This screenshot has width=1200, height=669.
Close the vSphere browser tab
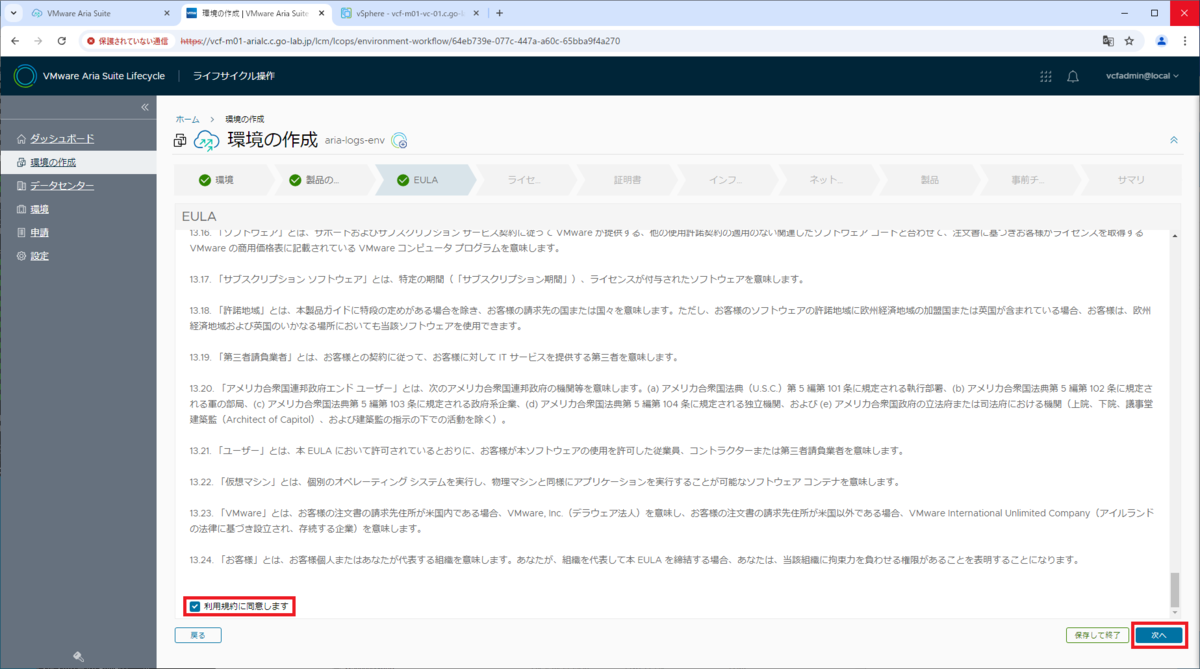(x=475, y=13)
